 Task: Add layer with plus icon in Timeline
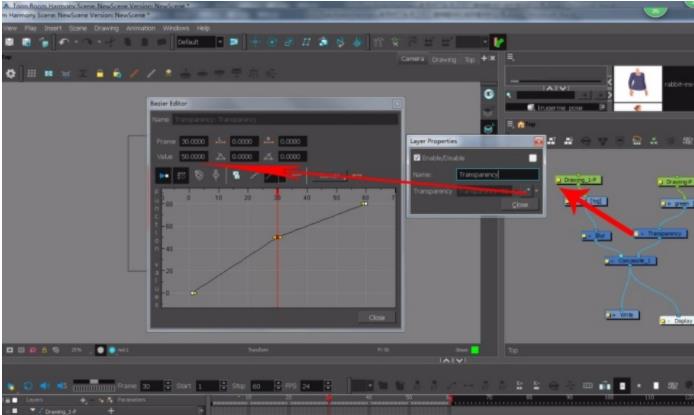(x=84, y=400)
